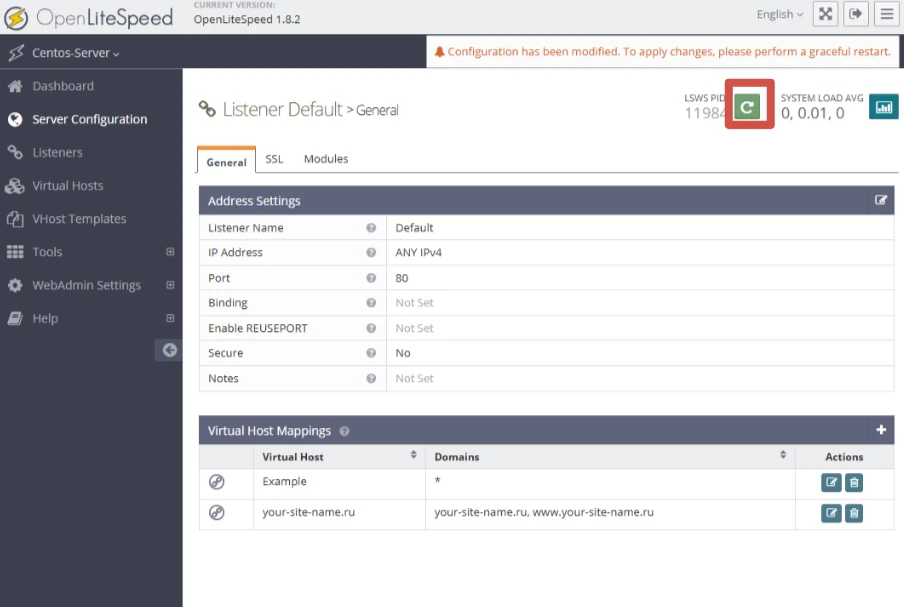Show help for Virtual Host Mappings
The image size is (904, 607).
[344, 431]
